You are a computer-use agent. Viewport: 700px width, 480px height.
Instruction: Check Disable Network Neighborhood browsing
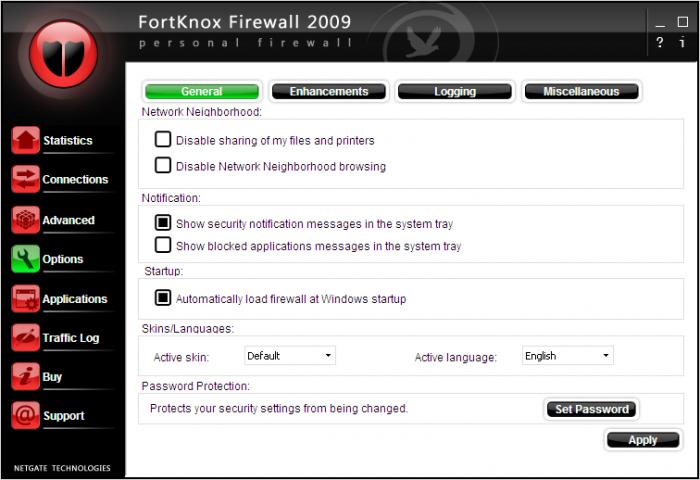(162, 165)
